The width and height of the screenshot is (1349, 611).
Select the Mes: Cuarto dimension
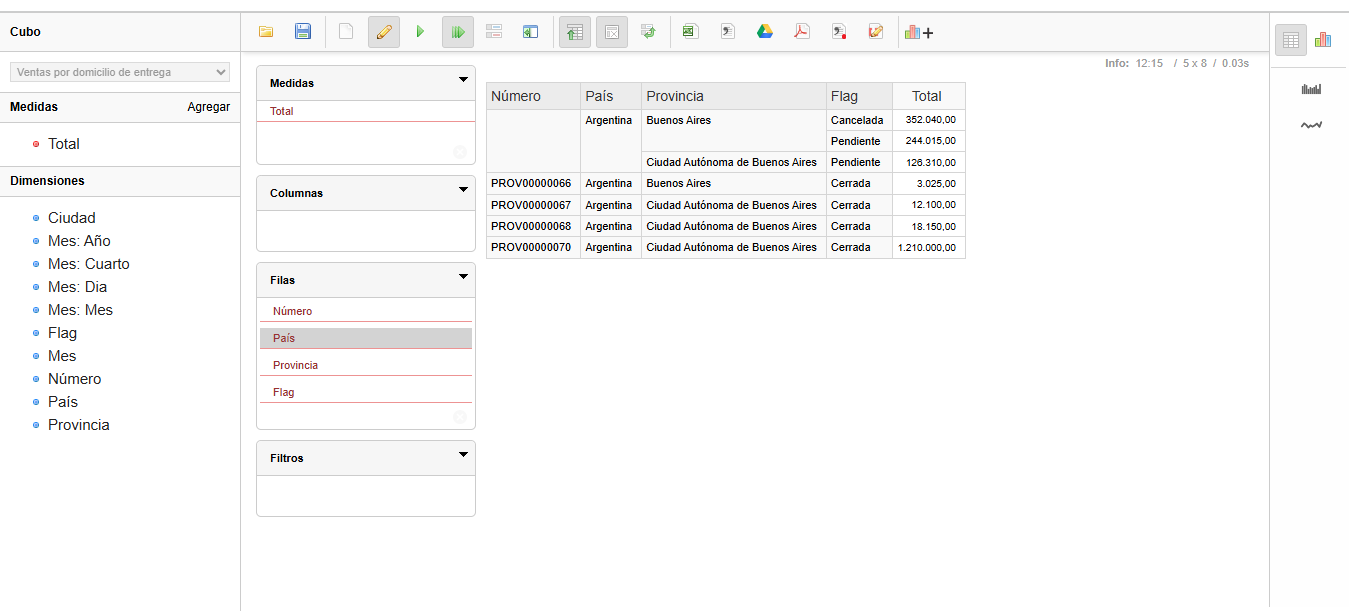coord(89,264)
